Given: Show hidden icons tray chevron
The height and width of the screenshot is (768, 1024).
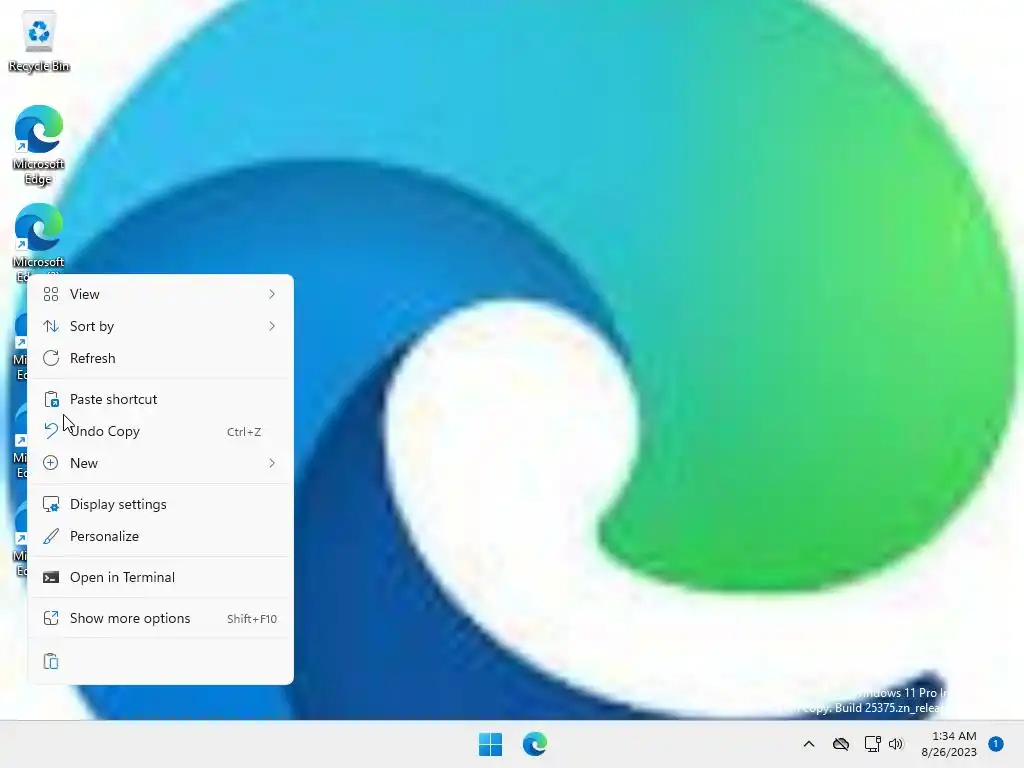Looking at the screenshot, I should pos(808,744).
